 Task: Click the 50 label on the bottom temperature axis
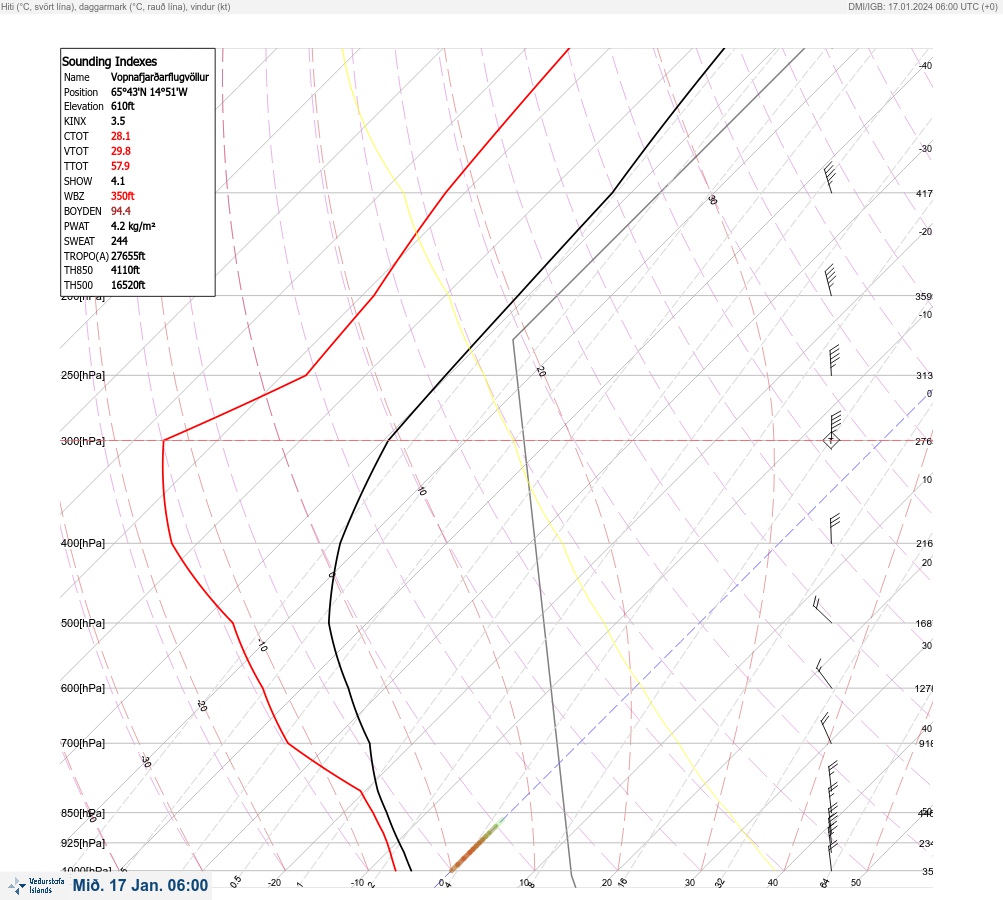point(856,883)
